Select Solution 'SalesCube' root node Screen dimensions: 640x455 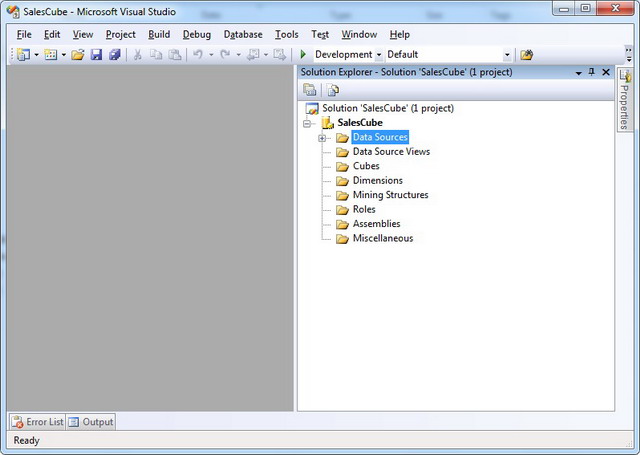coord(388,108)
